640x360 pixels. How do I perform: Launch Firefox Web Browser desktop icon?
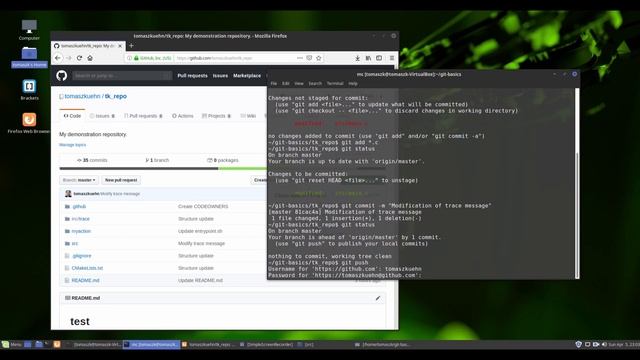pyautogui.click(x=29, y=123)
